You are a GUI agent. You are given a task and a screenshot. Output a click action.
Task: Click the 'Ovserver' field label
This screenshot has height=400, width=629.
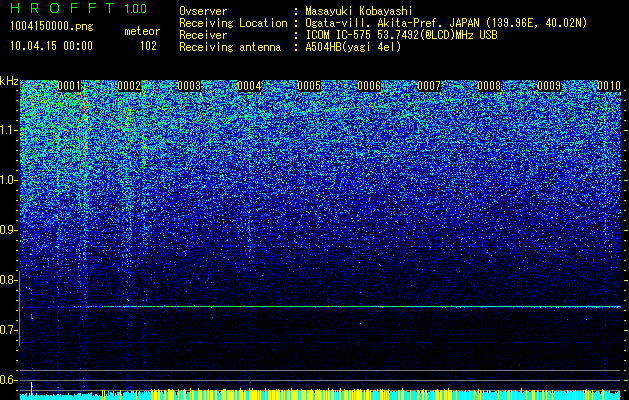pyautogui.click(x=203, y=11)
